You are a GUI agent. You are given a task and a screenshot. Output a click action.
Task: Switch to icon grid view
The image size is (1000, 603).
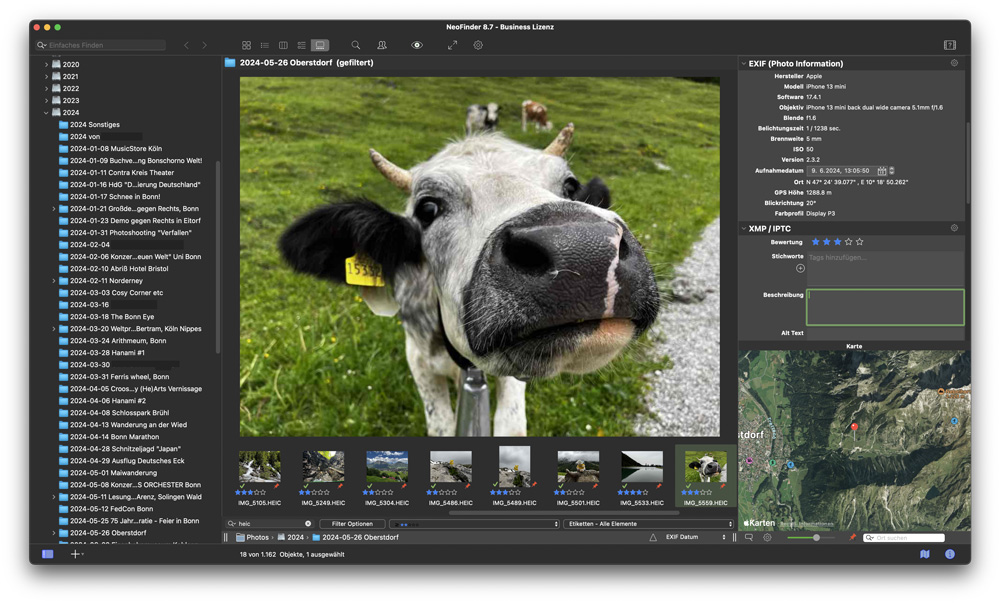click(246, 45)
